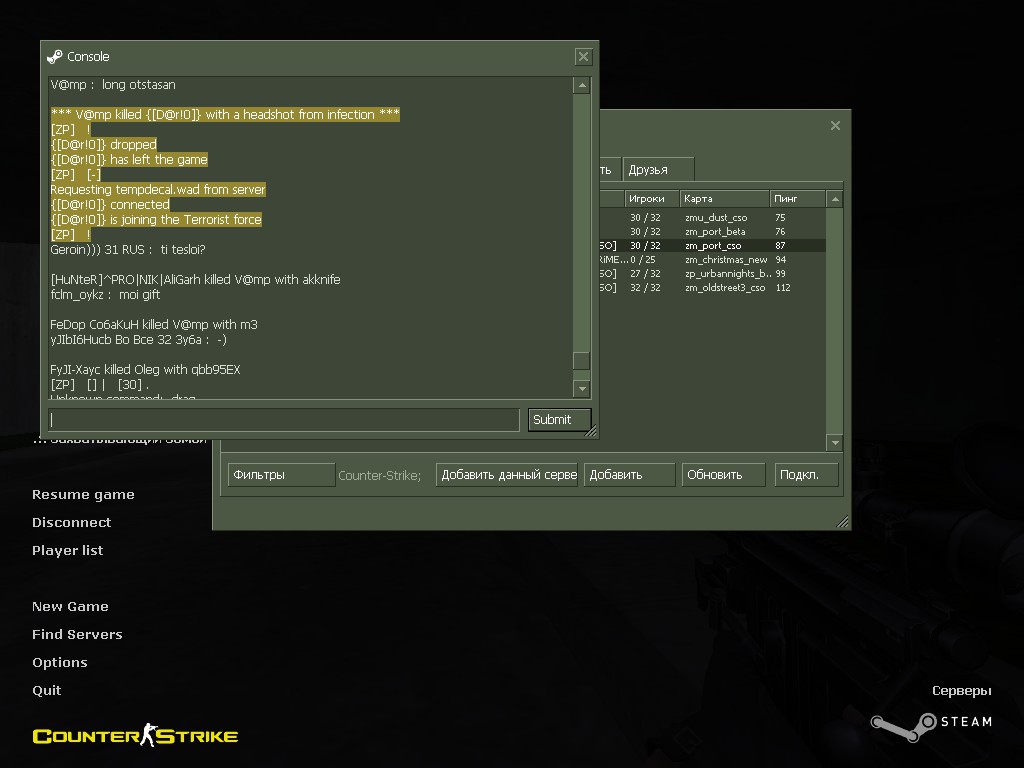
Task: Click the Counter-Strike logo
Action: (x=135, y=737)
